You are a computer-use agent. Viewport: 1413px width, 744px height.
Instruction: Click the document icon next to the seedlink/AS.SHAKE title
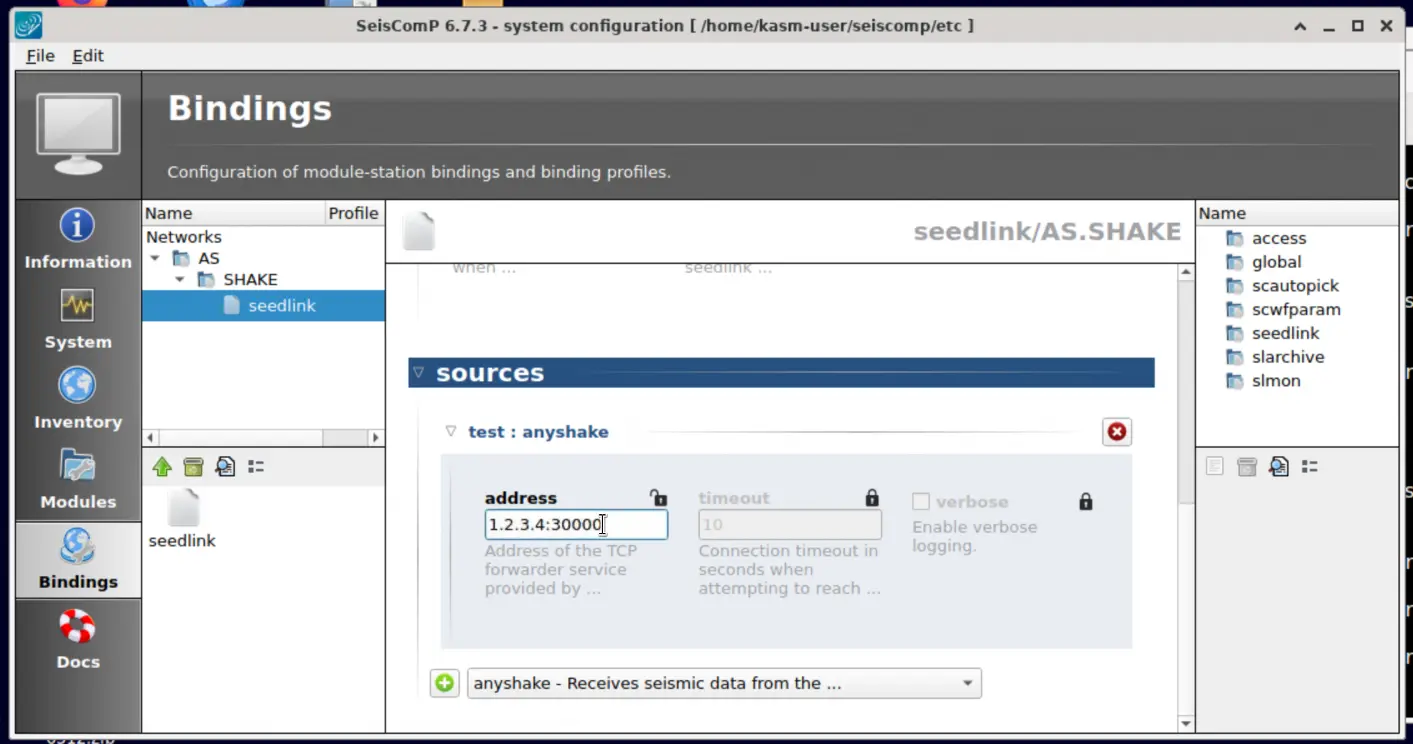pyautogui.click(x=419, y=231)
